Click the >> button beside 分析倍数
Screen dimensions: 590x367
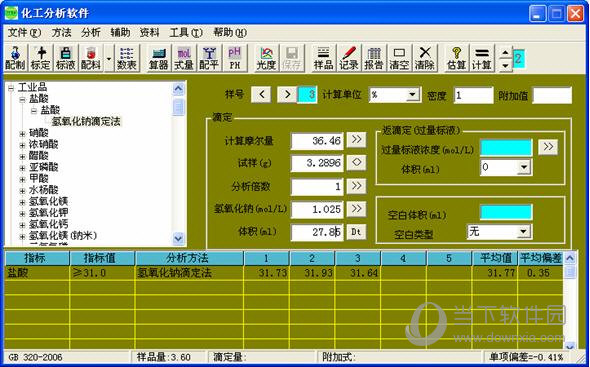(356, 186)
